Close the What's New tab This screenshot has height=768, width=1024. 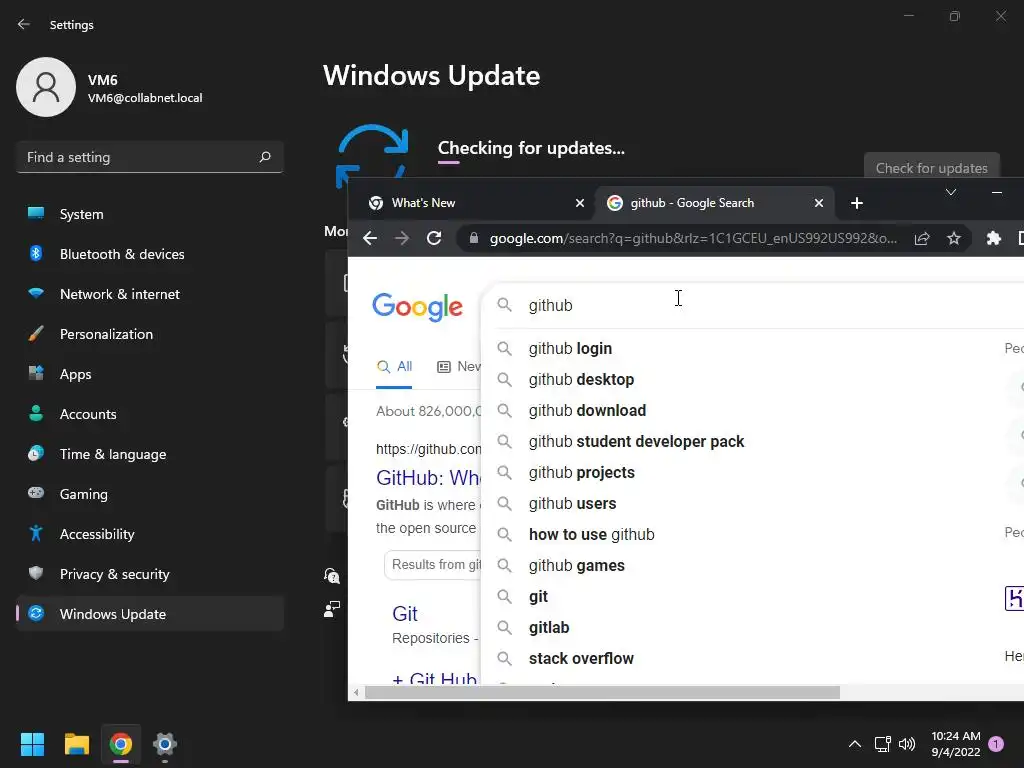click(x=580, y=203)
